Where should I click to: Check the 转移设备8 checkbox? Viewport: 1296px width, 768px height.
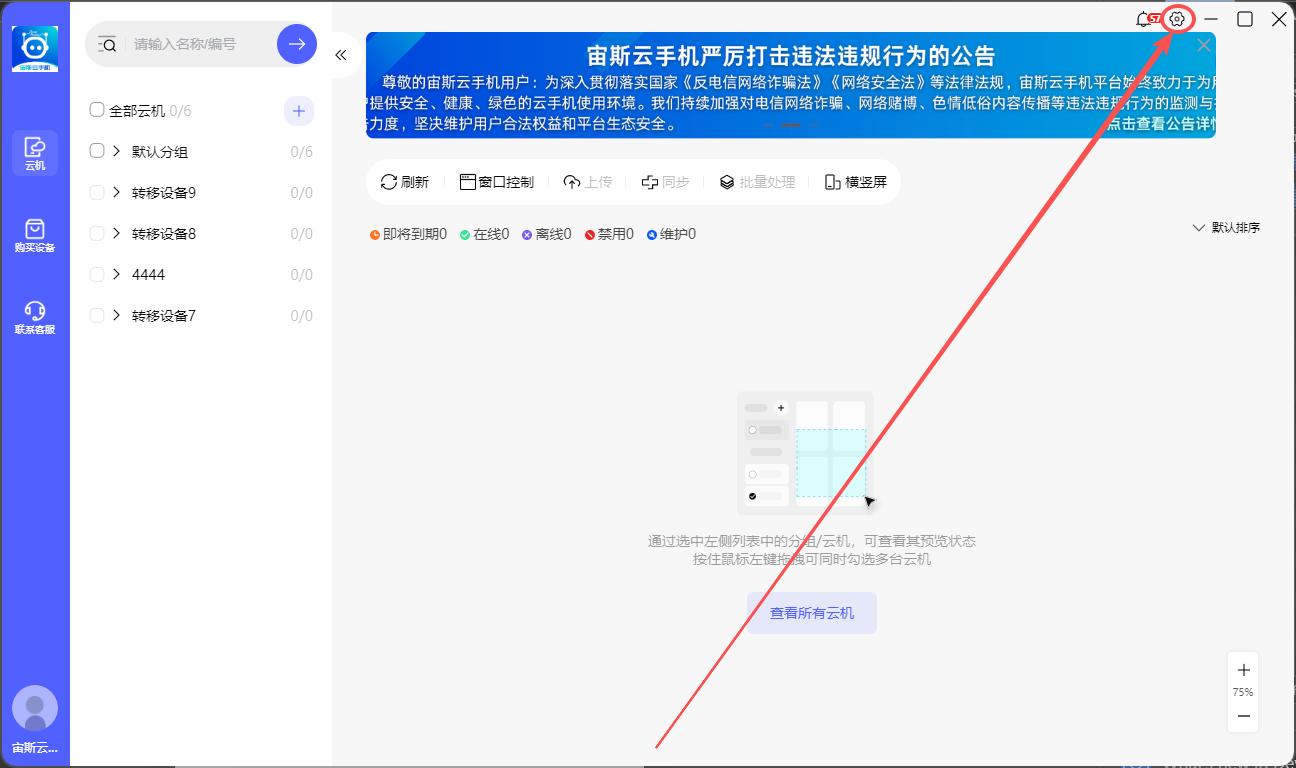point(97,233)
